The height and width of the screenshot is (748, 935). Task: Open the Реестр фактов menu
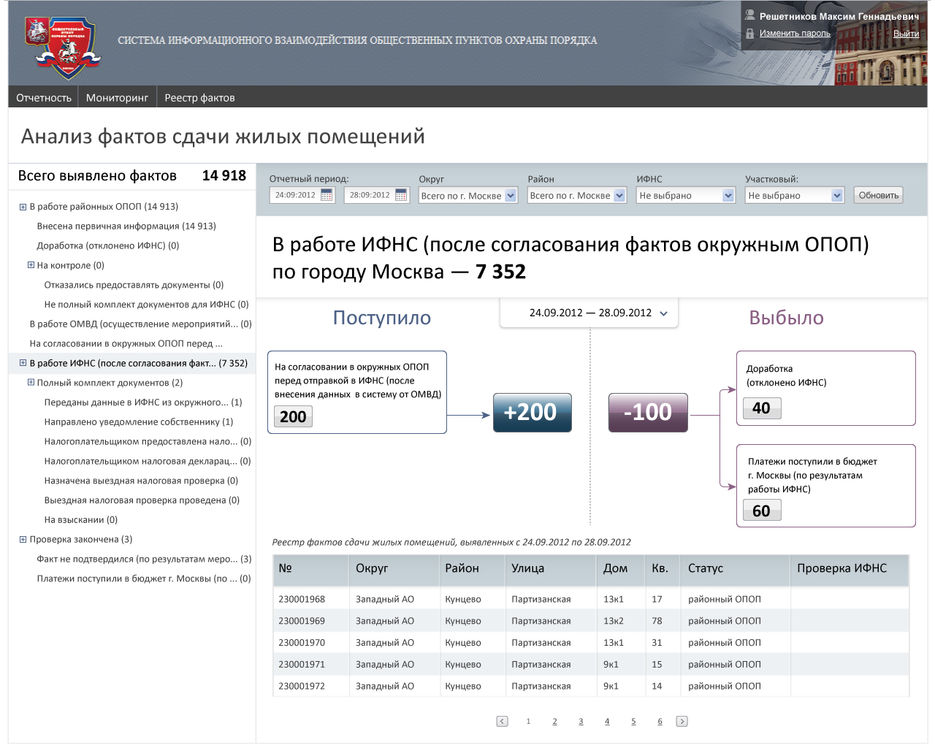[x=200, y=97]
